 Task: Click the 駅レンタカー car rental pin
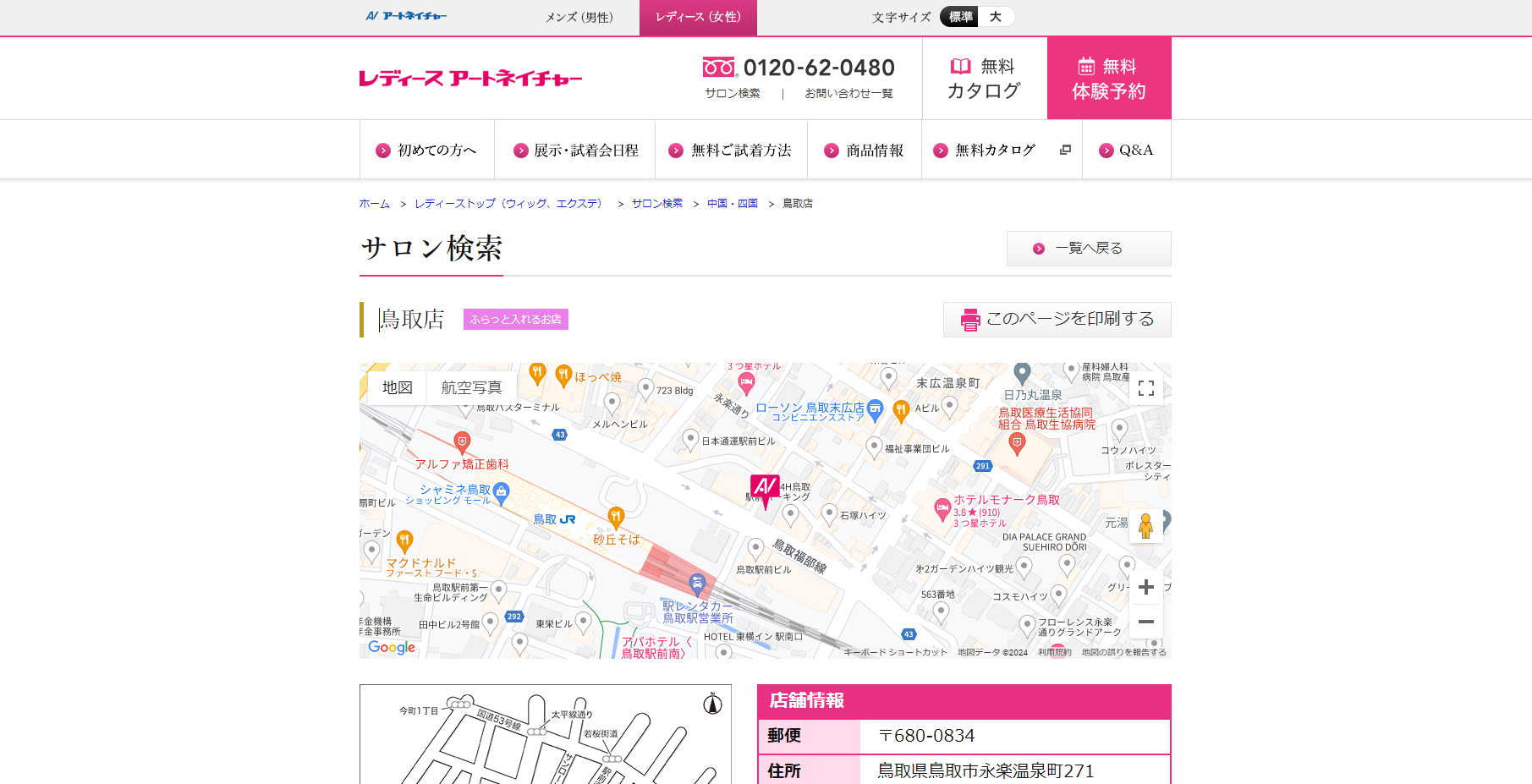click(696, 584)
